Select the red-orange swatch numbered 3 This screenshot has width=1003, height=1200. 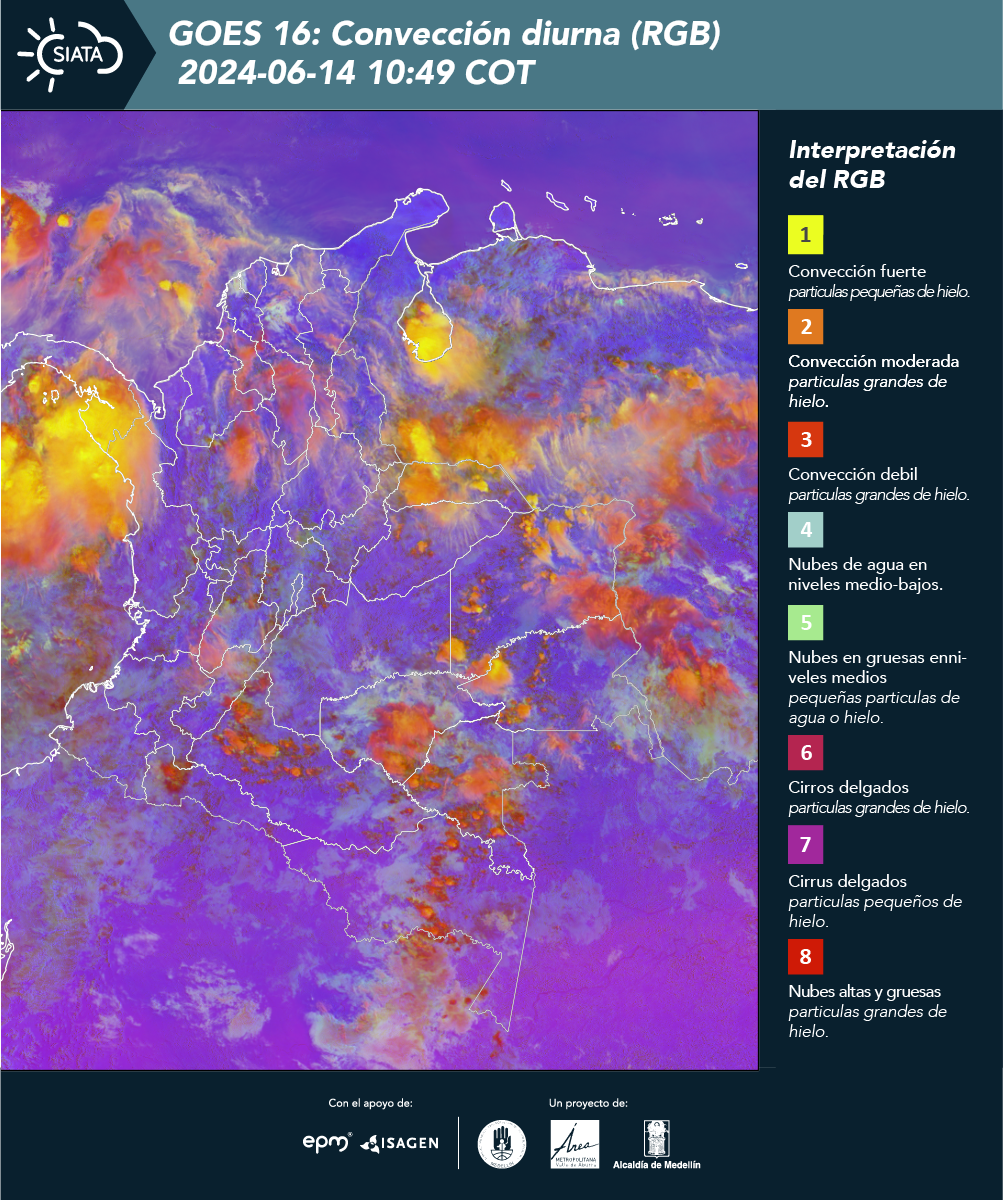point(805,439)
